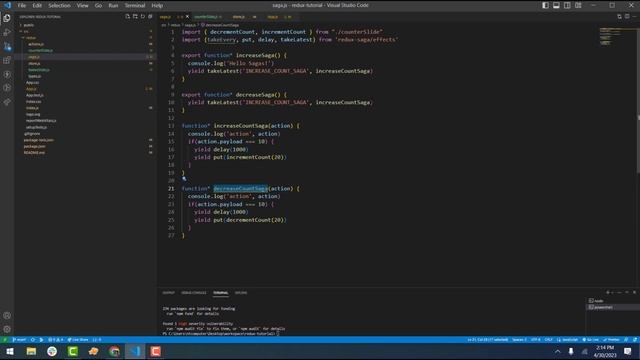Screen dimensions: 640x360
Task: Open the View menu
Action: (x=82, y=5)
